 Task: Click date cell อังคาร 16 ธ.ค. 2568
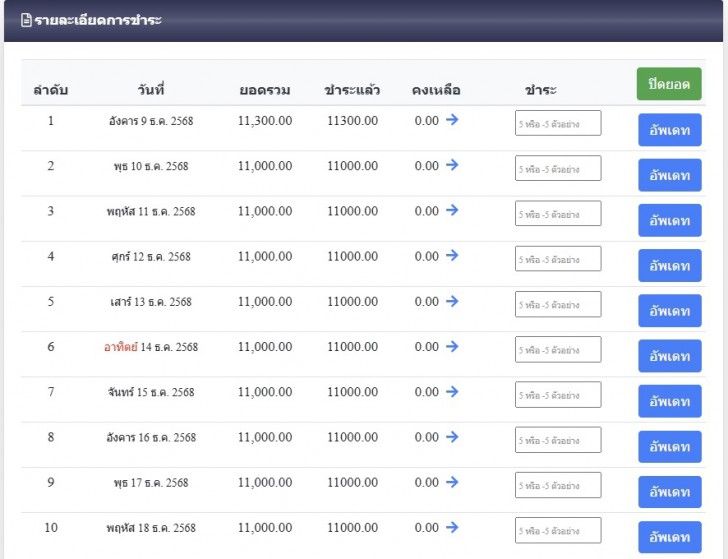[151, 438]
